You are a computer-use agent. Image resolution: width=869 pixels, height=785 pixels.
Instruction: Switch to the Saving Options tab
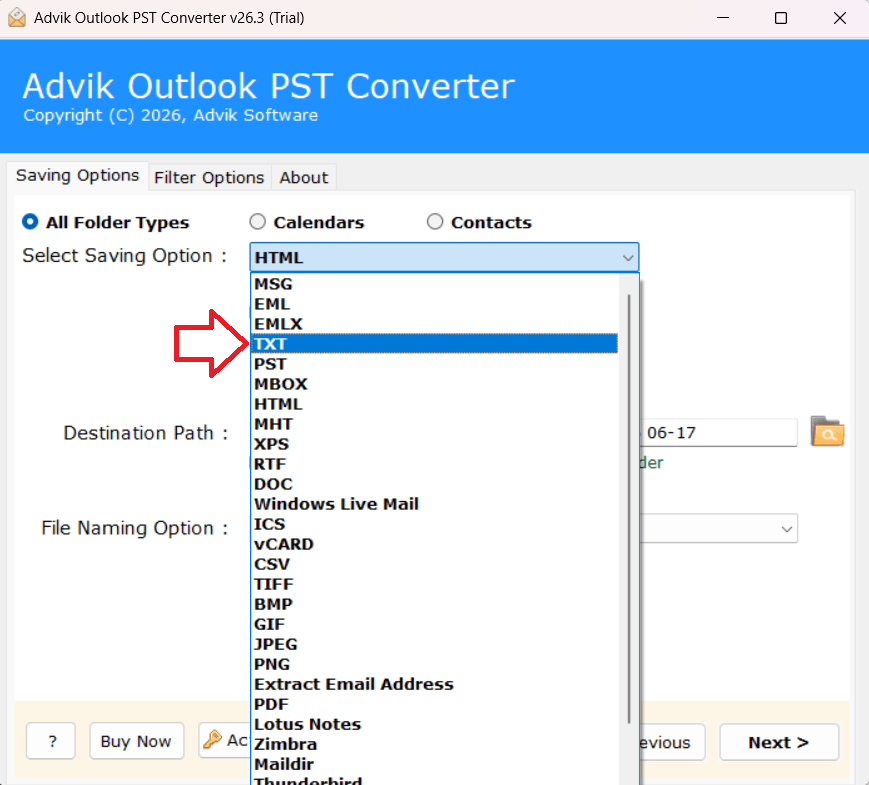(78, 176)
